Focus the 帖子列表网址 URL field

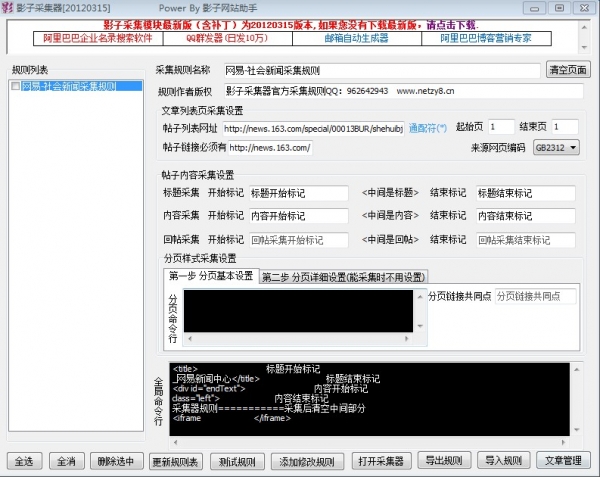click(x=313, y=129)
